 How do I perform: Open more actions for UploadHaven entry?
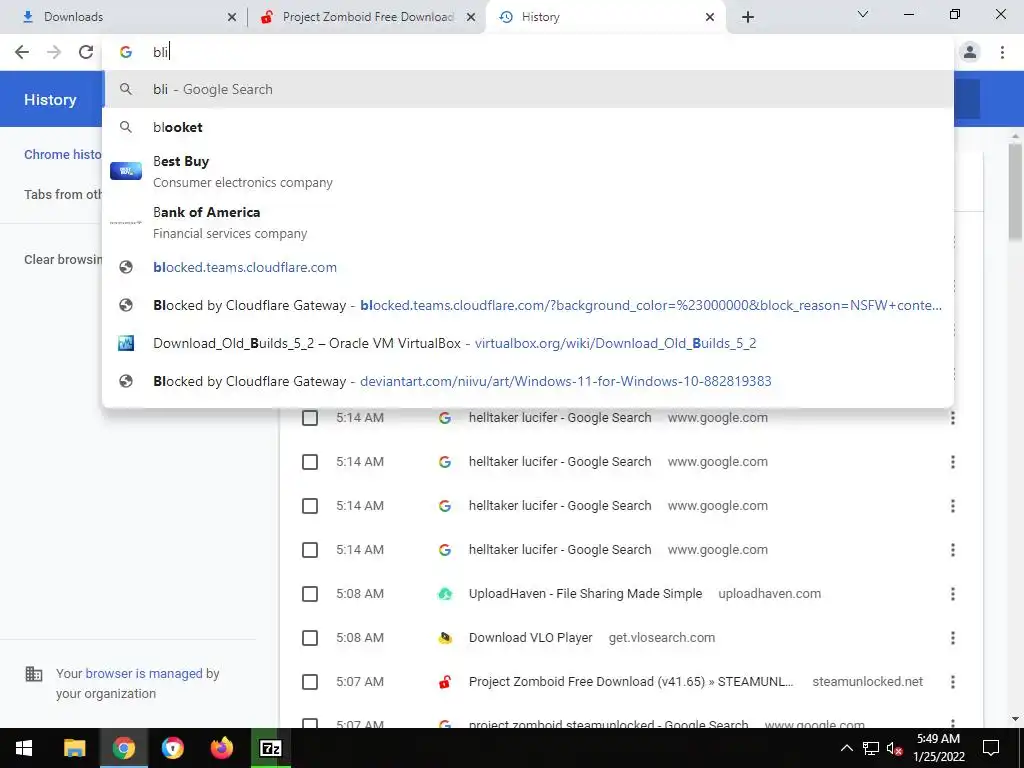[953, 594]
